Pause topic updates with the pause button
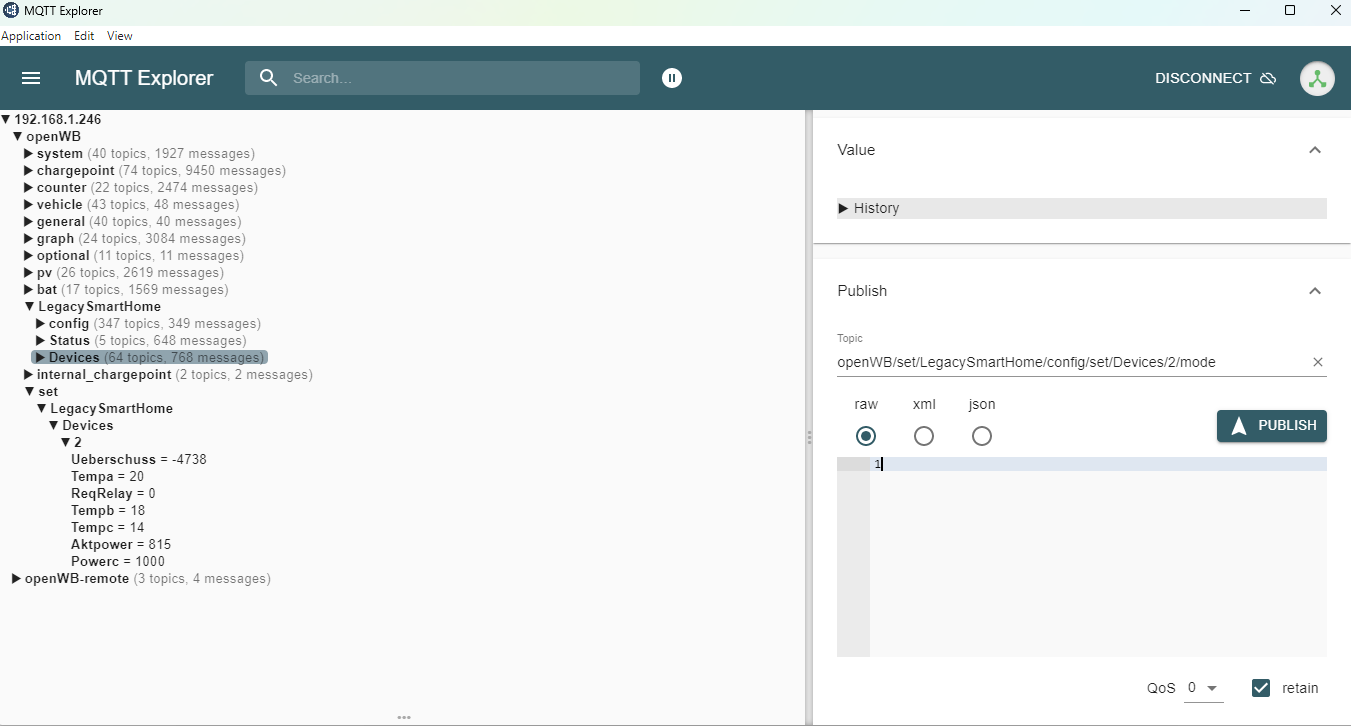 (x=672, y=78)
